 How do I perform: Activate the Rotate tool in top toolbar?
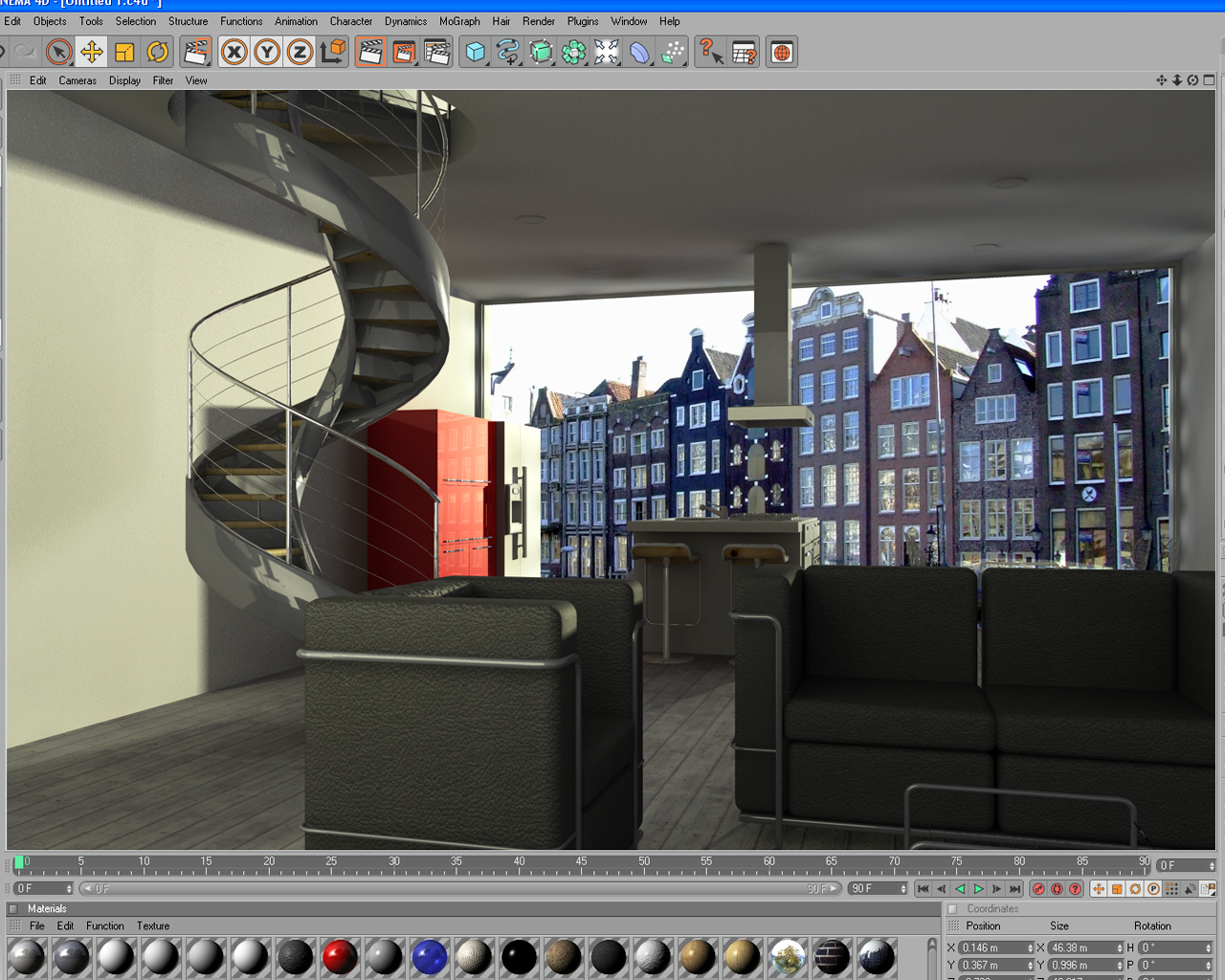[x=157, y=52]
